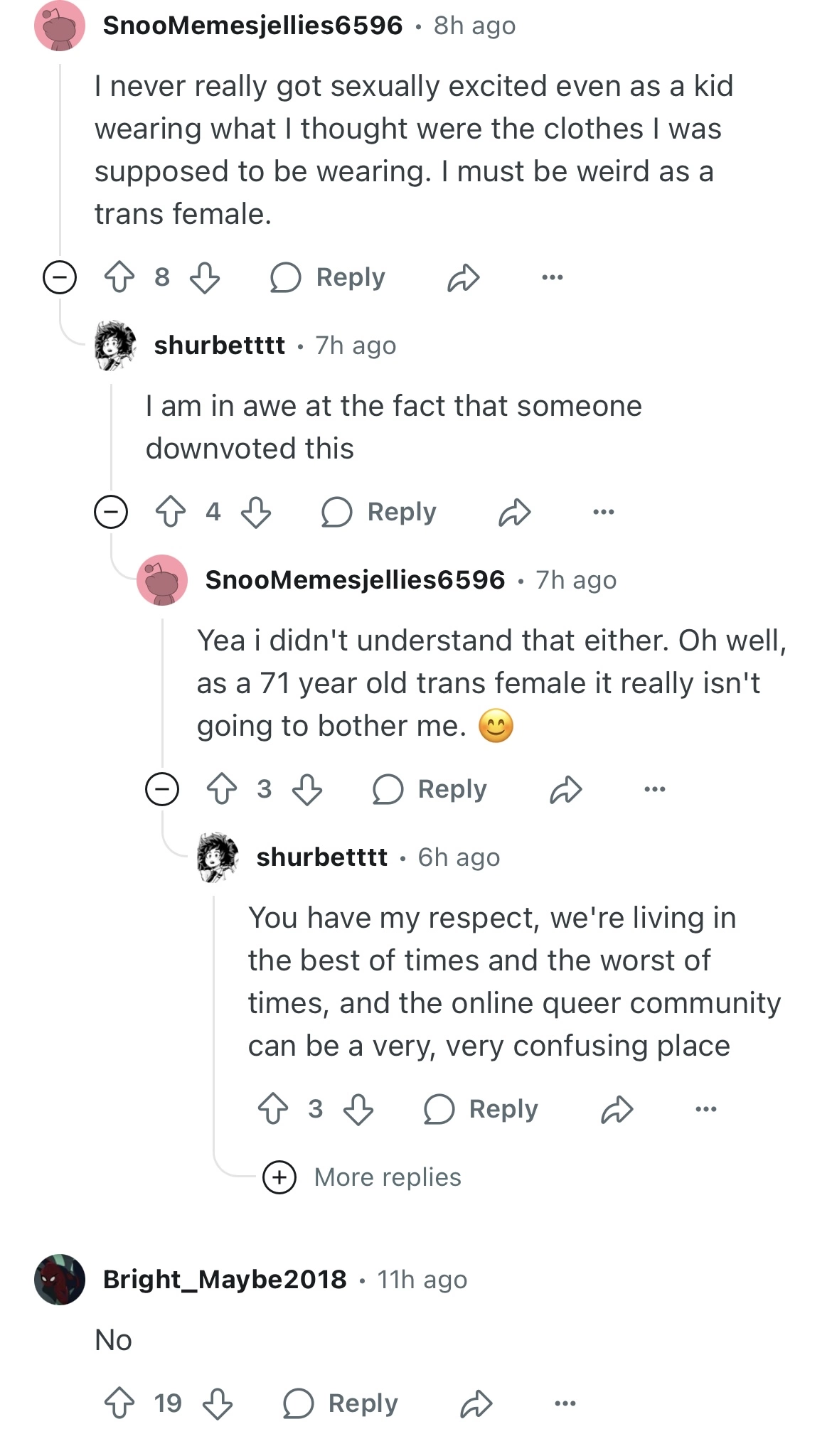Share the 'in awe' comment by shurbetttt
Viewport: 832px width, 1456px height.
[515, 512]
